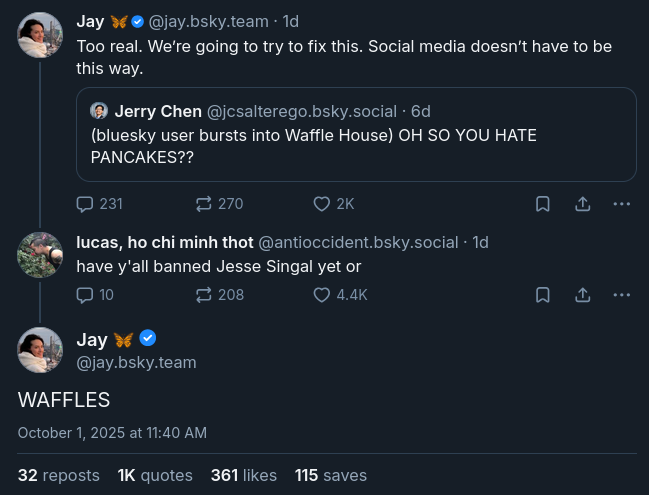Open more options on Jay's top post
The height and width of the screenshot is (495, 649).
[621, 204]
